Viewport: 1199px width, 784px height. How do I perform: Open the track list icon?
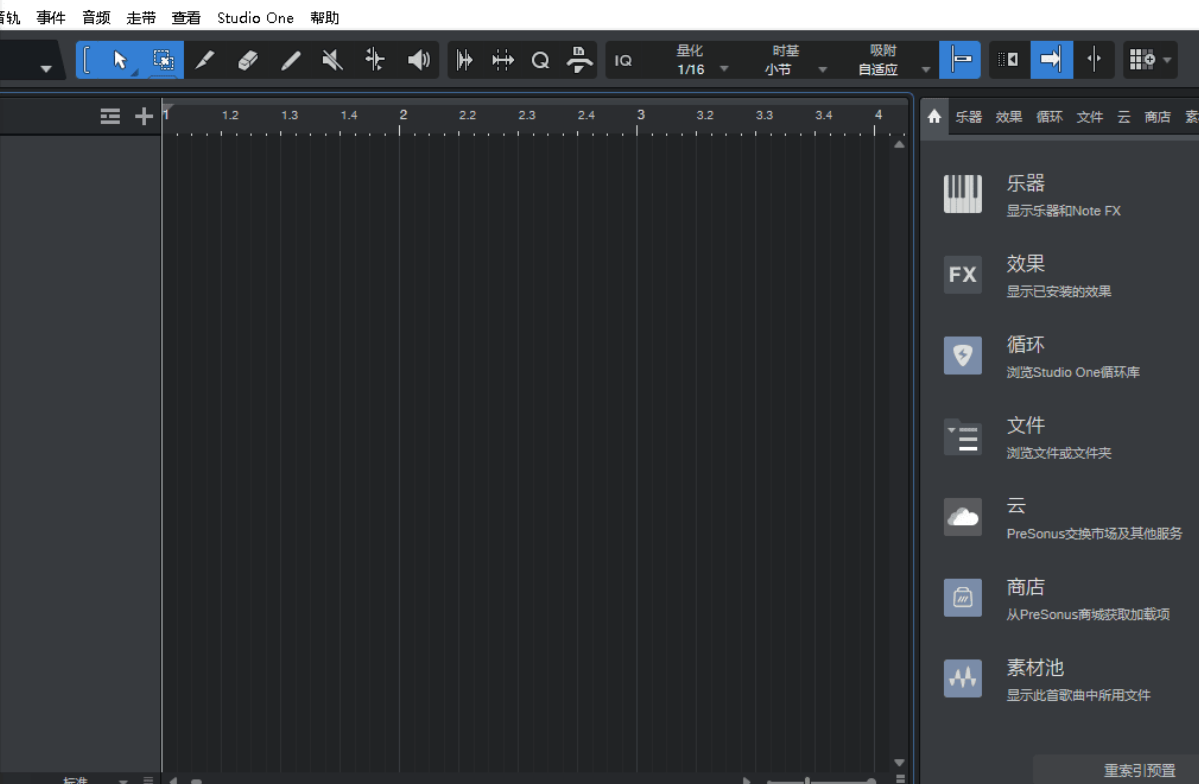[x=110, y=116]
